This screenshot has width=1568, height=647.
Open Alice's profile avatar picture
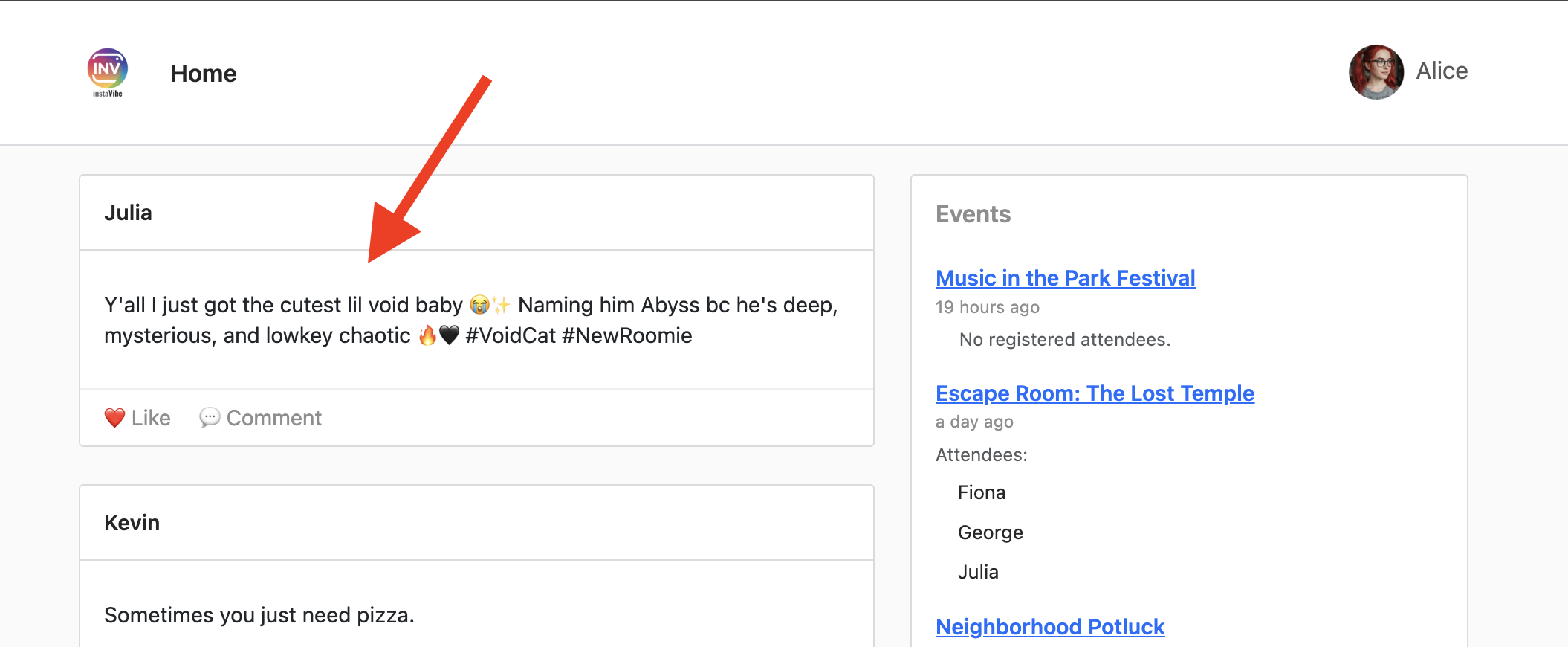1376,71
